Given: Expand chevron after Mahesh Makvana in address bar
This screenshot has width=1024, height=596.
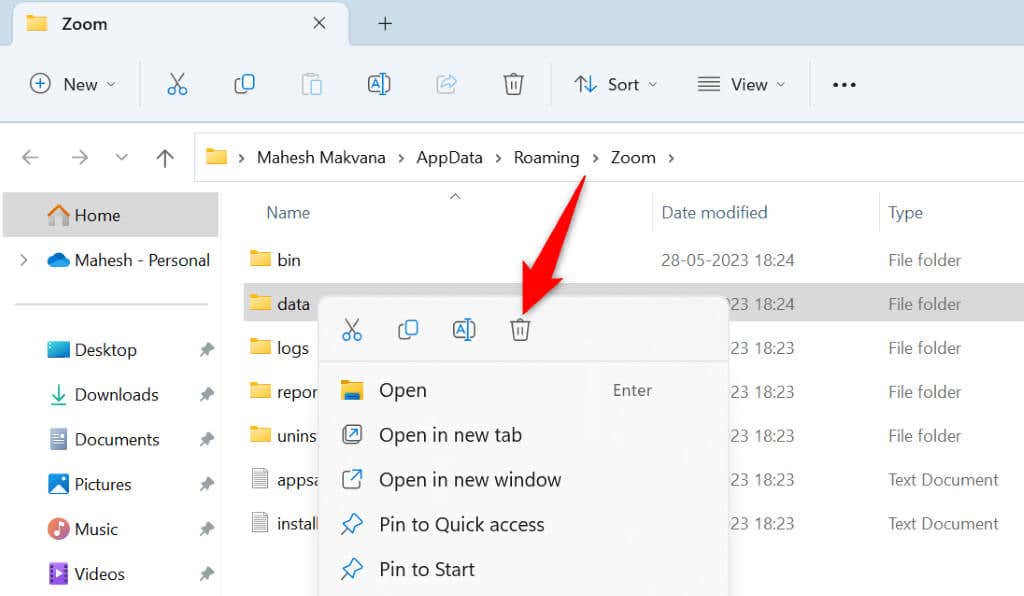Looking at the screenshot, I should coord(401,158).
